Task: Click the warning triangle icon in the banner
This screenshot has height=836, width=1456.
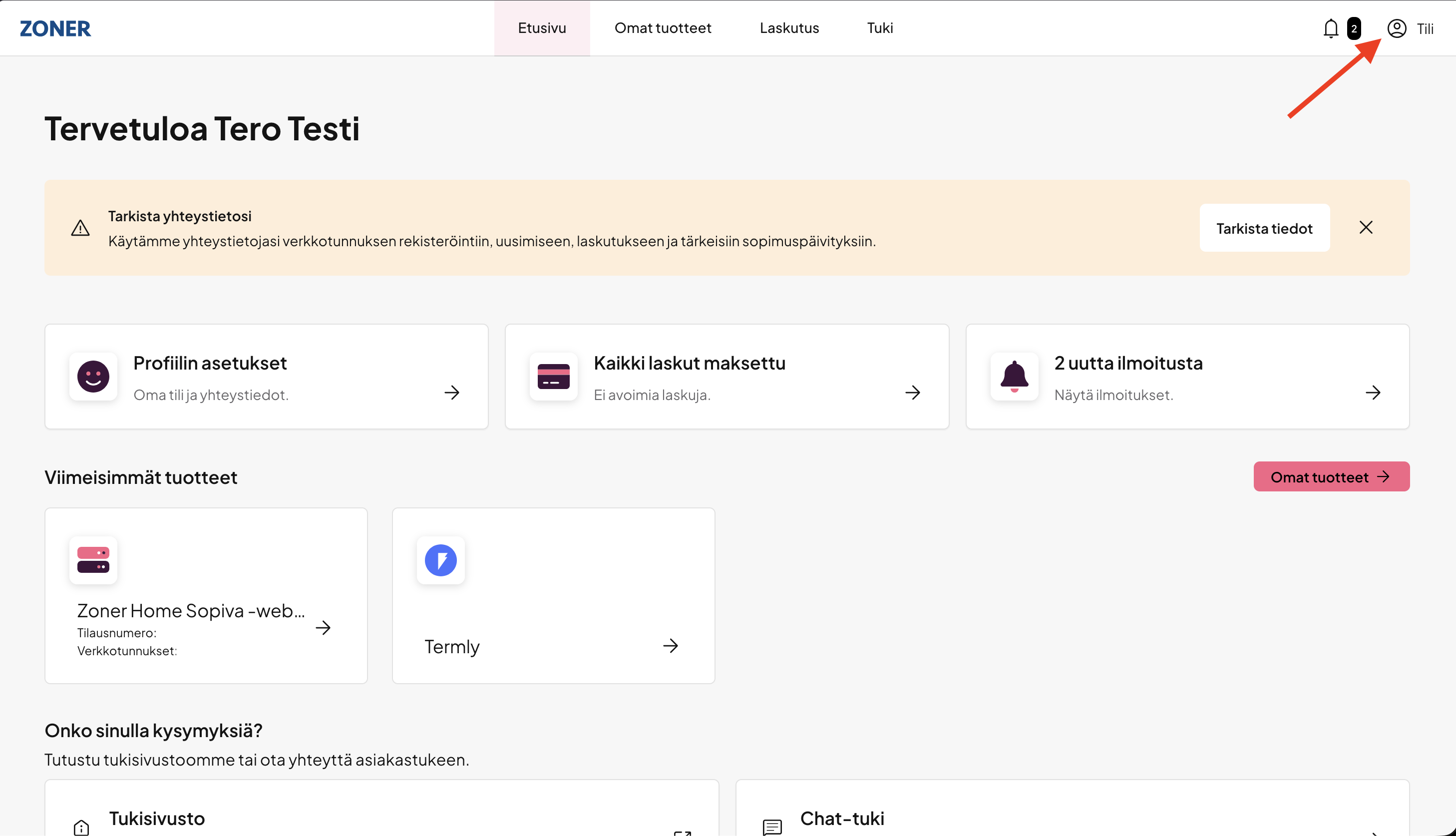Action: point(80,228)
